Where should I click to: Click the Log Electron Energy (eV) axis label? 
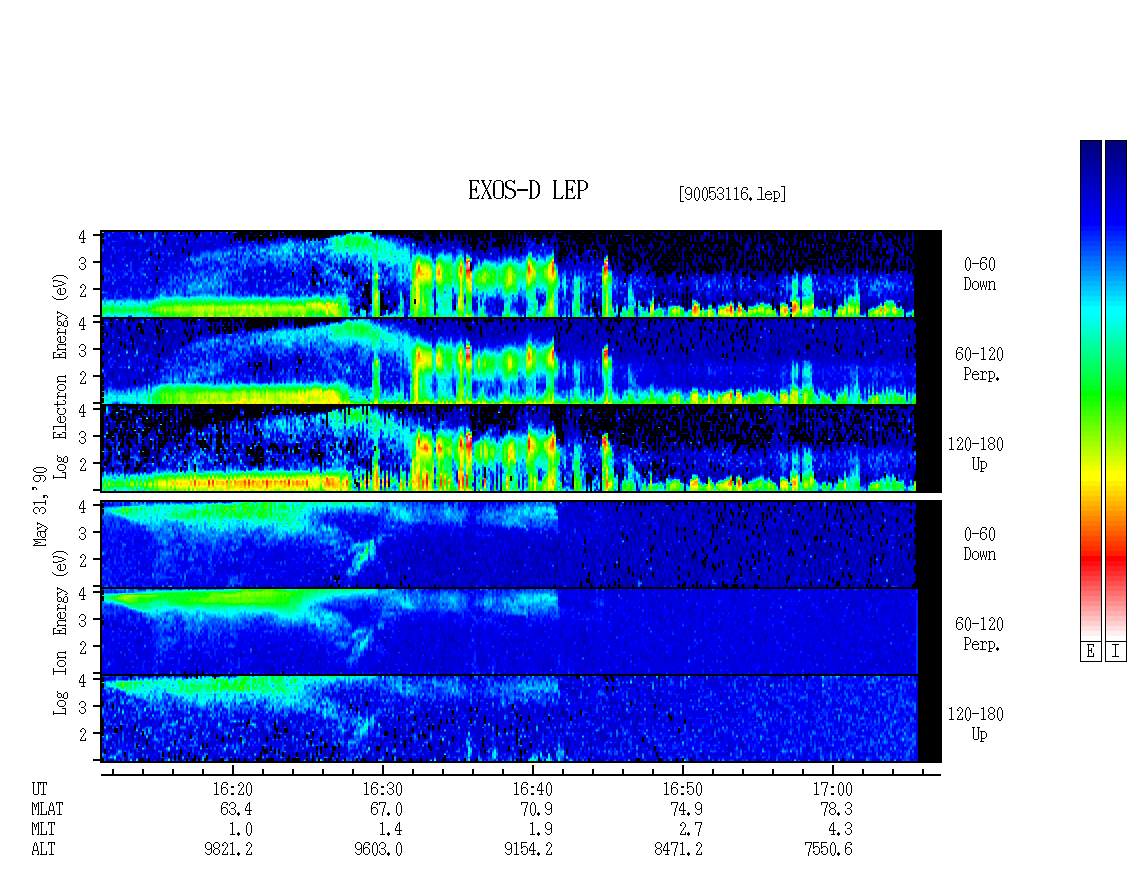pos(60,375)
